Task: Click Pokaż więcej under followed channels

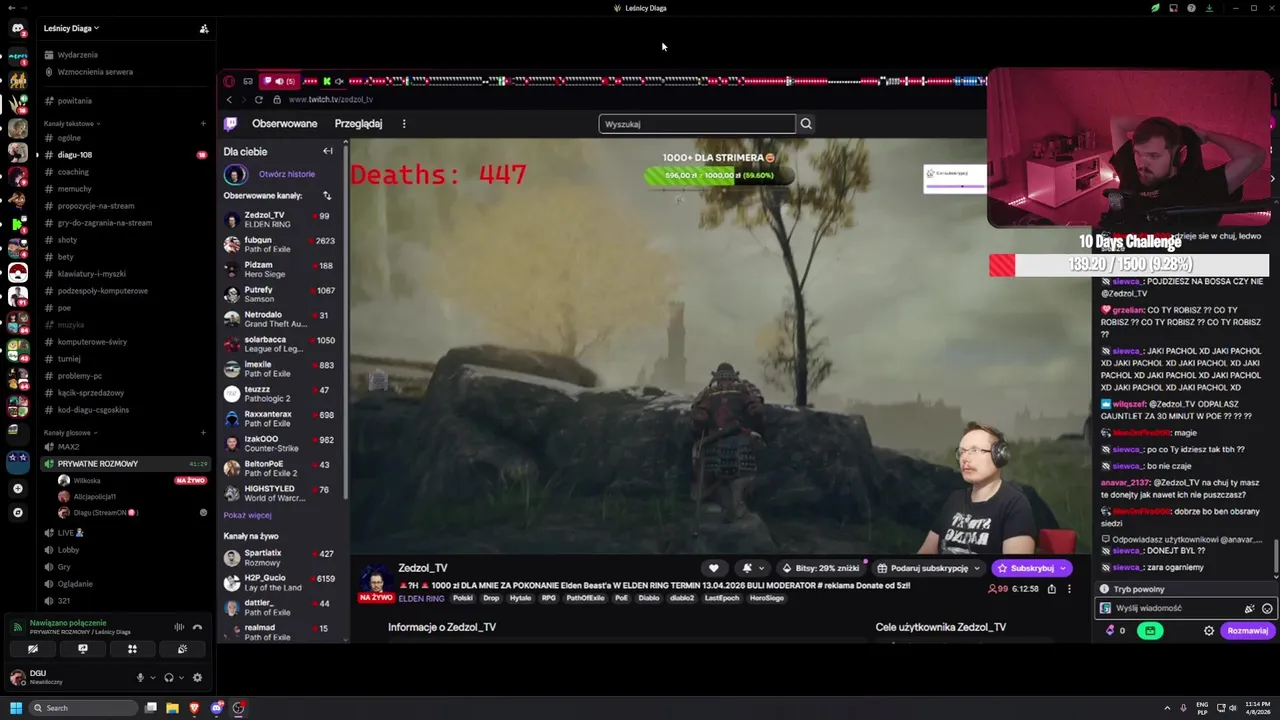Action: point(248,515)
